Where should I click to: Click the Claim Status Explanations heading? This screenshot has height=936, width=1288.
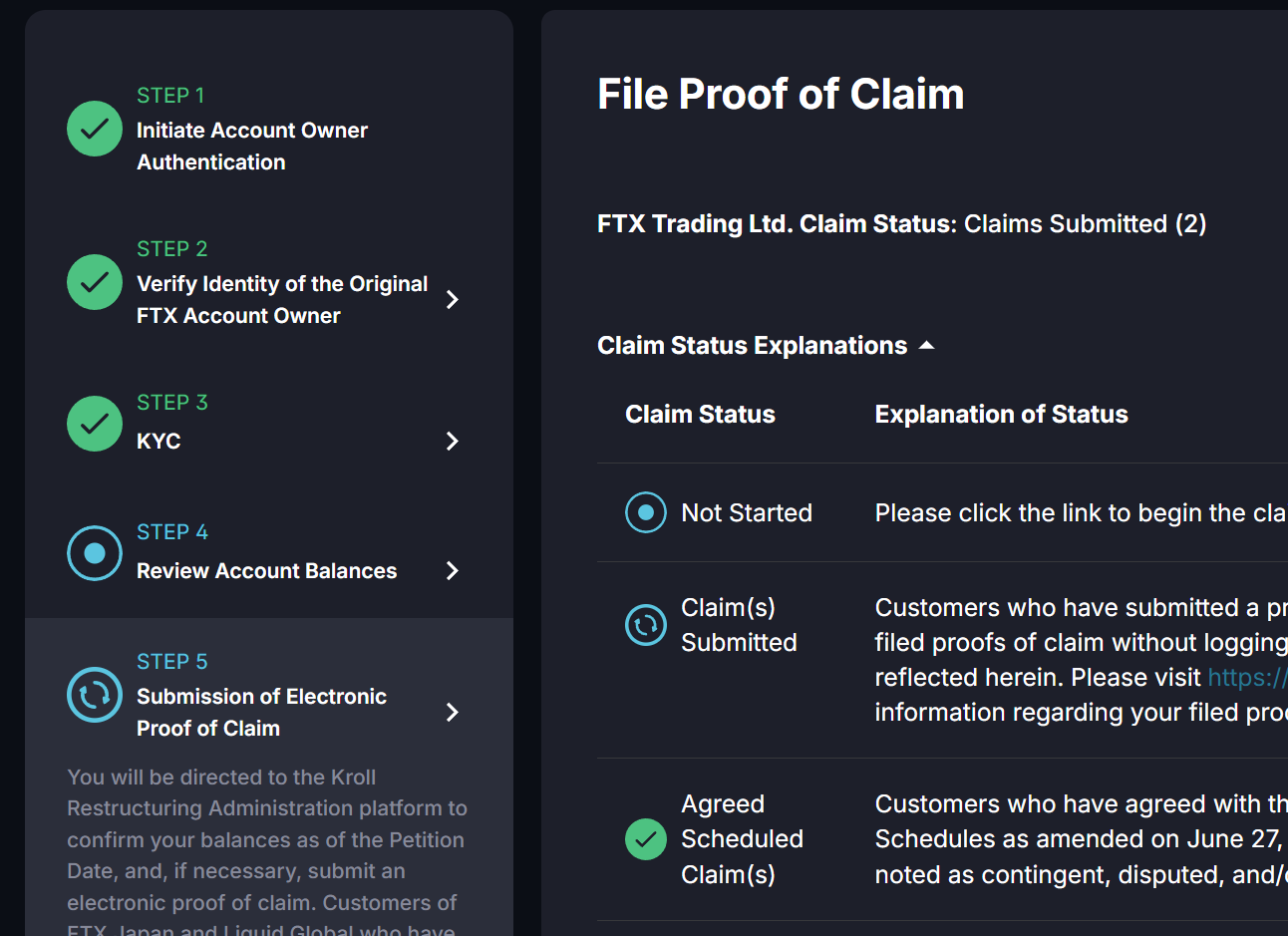(x=752, y=345)
